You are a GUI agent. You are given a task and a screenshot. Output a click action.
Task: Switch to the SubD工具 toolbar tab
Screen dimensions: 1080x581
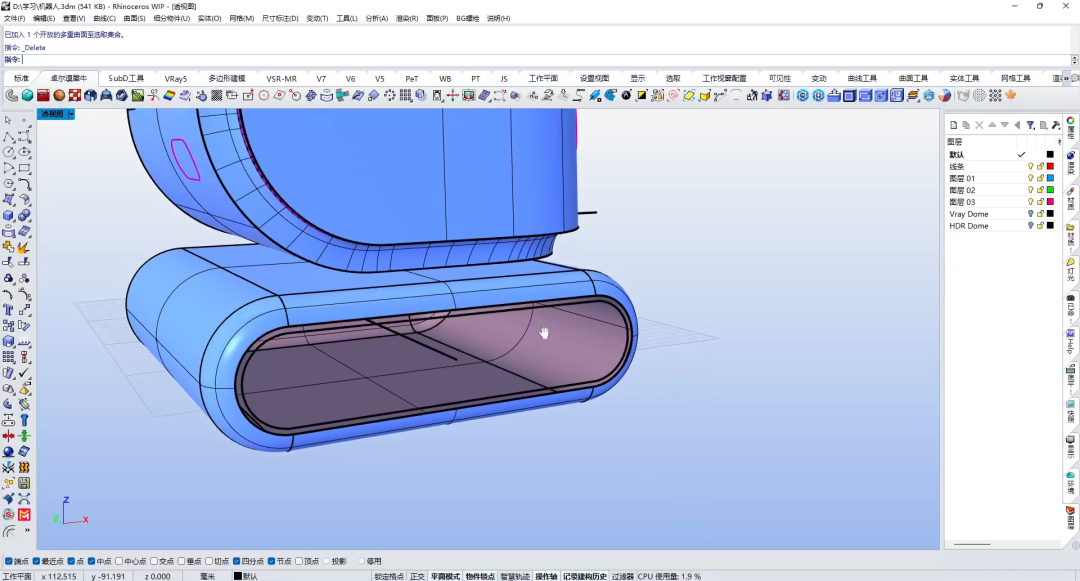click(x=126, y=78)
